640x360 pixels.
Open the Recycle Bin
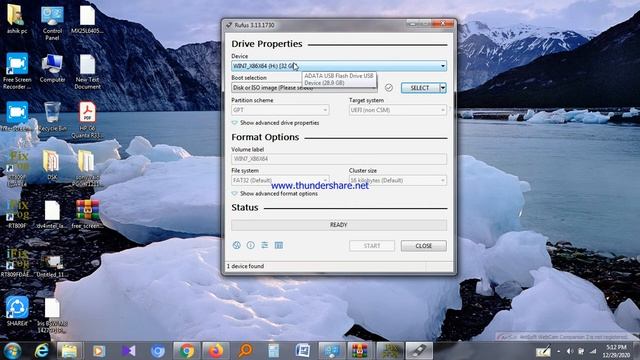(x=52, y=117)
